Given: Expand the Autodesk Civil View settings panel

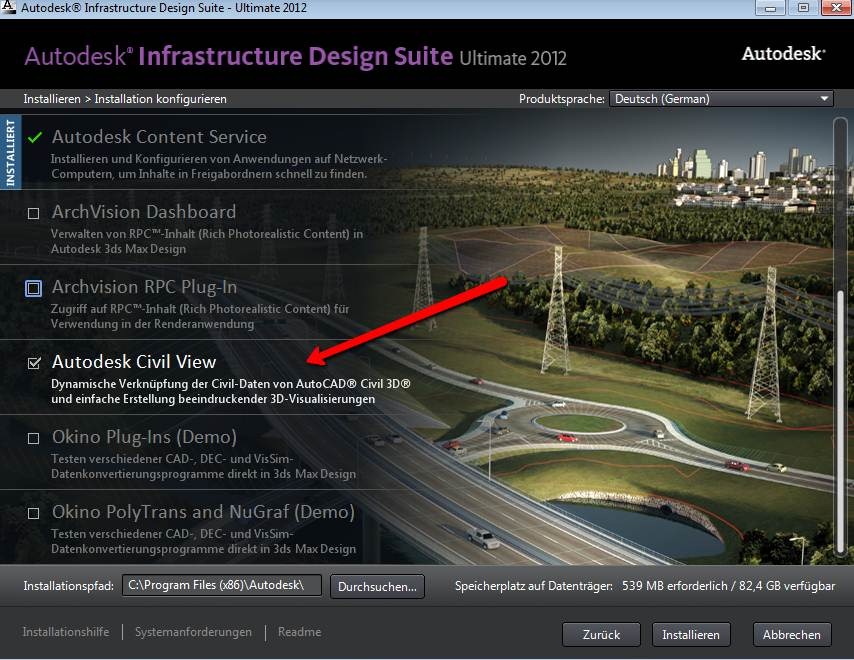Looking at the screenshot, I should coord(134,362).
